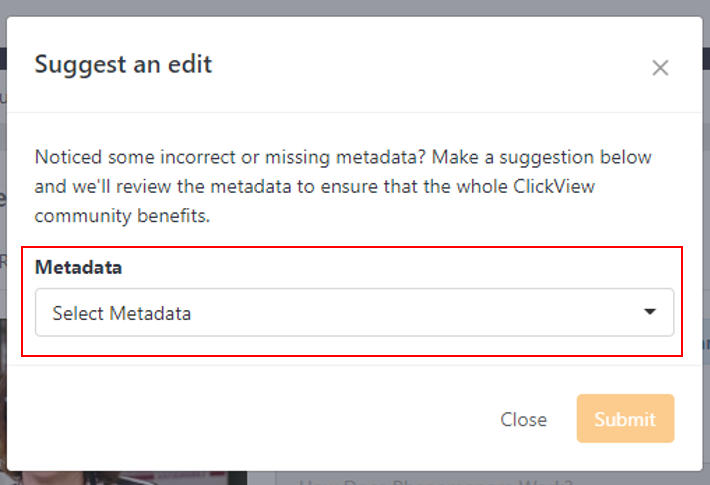This screenshot has width=710, height=485.
Task: Dismiss the dialog with the X icon
Action: point(660,68)
